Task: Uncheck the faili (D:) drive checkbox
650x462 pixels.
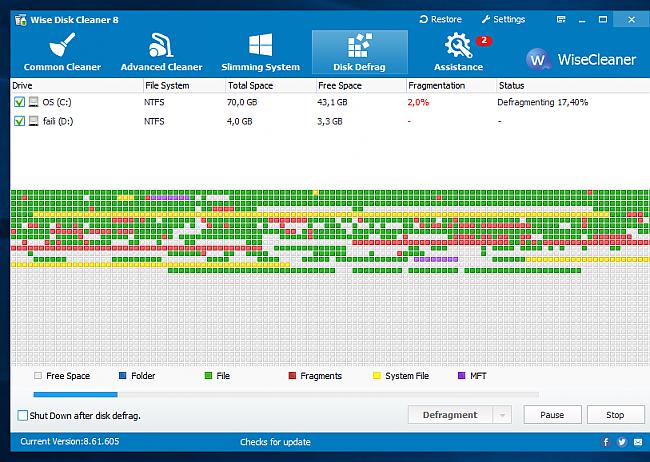Action: pos(19,121)
